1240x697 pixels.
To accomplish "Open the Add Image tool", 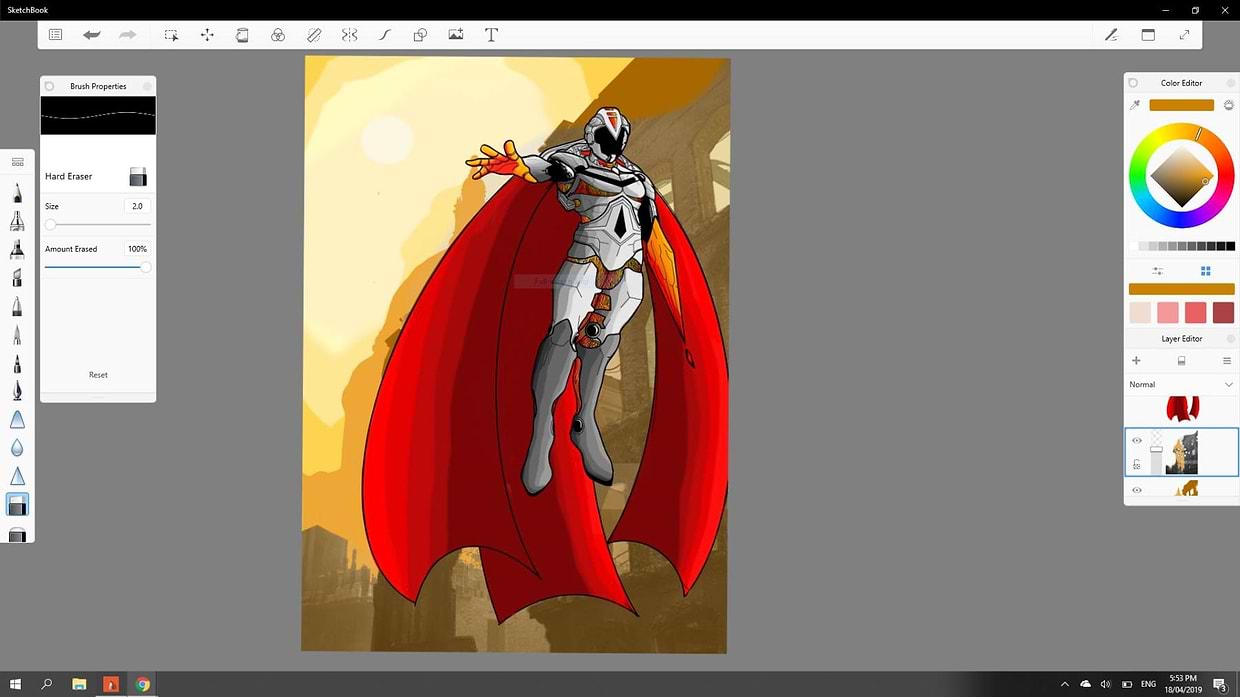I will (x=456, y=35).
